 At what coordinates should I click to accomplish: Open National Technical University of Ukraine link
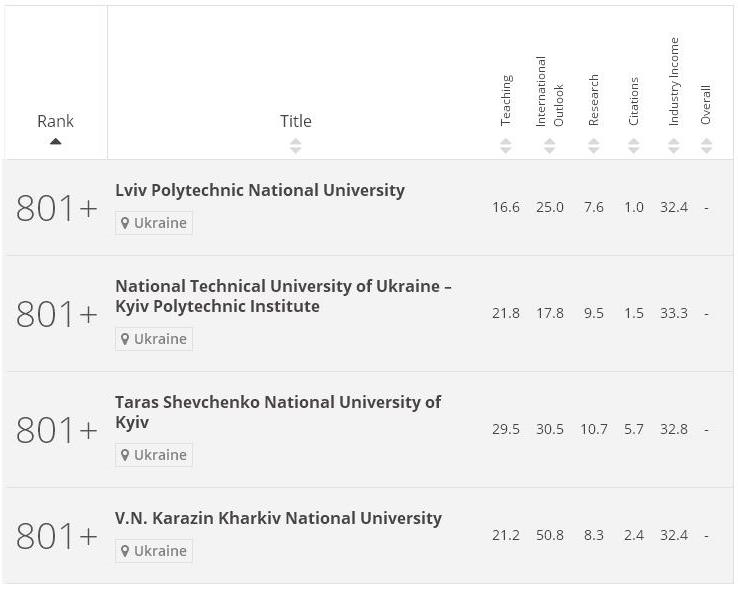click(283, 296)
